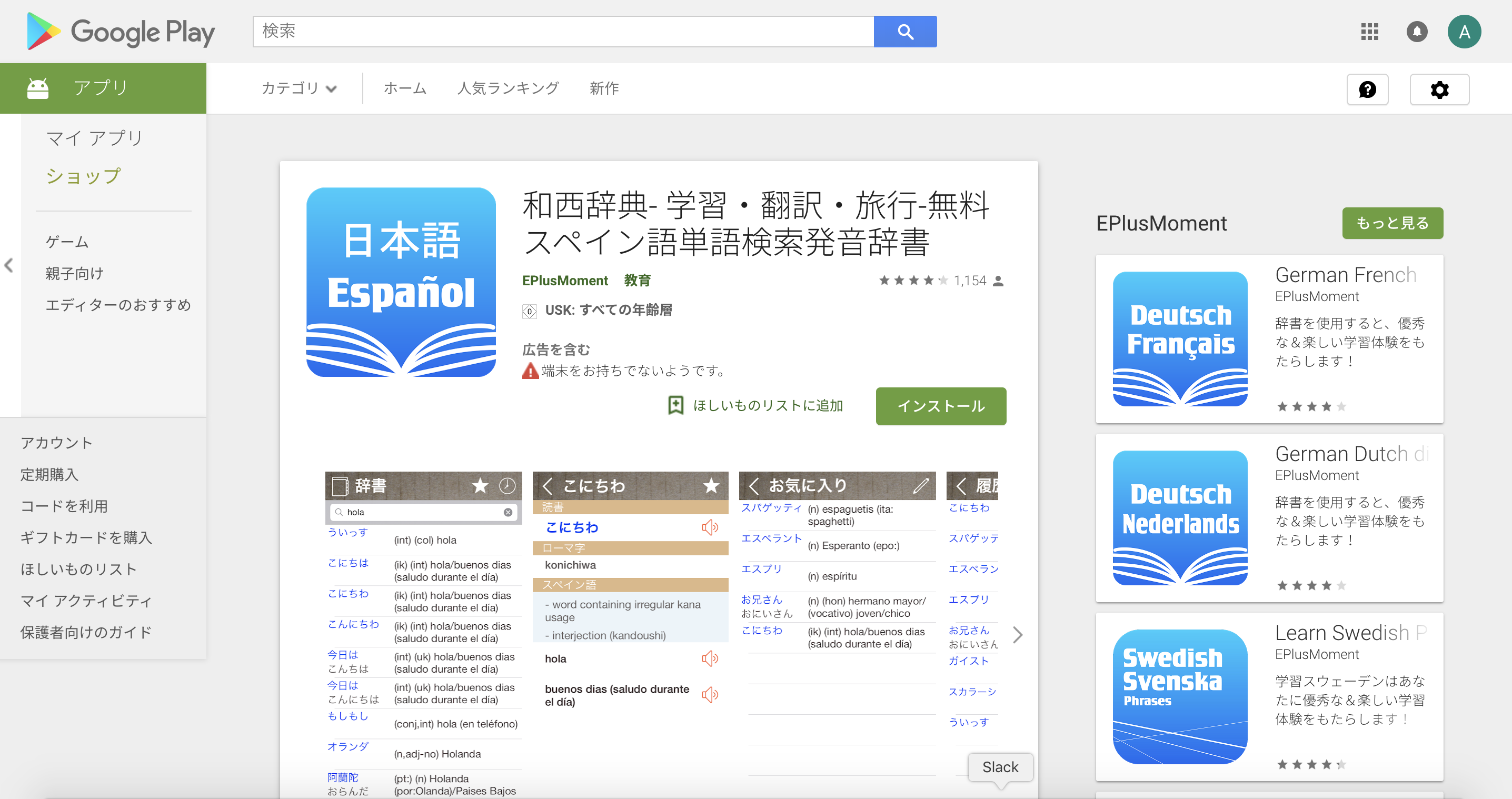Click the Android robot icon beside アプリ
The height and width of the screenshot is (799, 1512).
[38, 88]
